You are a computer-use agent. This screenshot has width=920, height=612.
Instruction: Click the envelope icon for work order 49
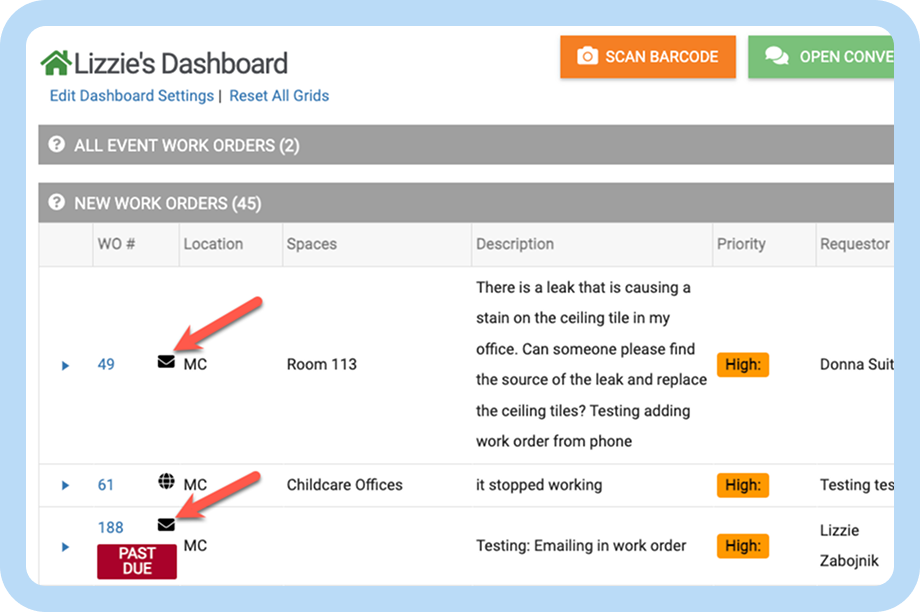tap(166, 362)
